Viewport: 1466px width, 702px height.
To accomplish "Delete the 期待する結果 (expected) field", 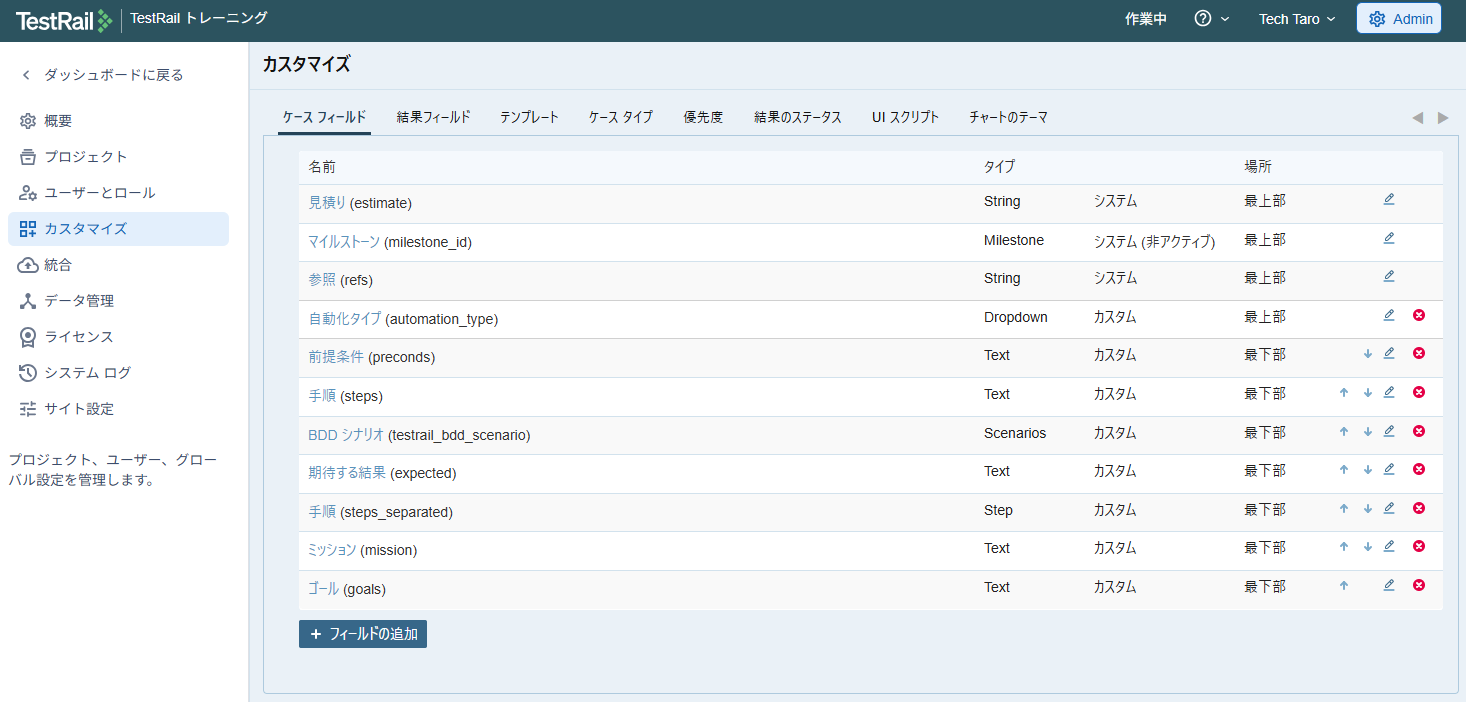I will coord(1418,470).
